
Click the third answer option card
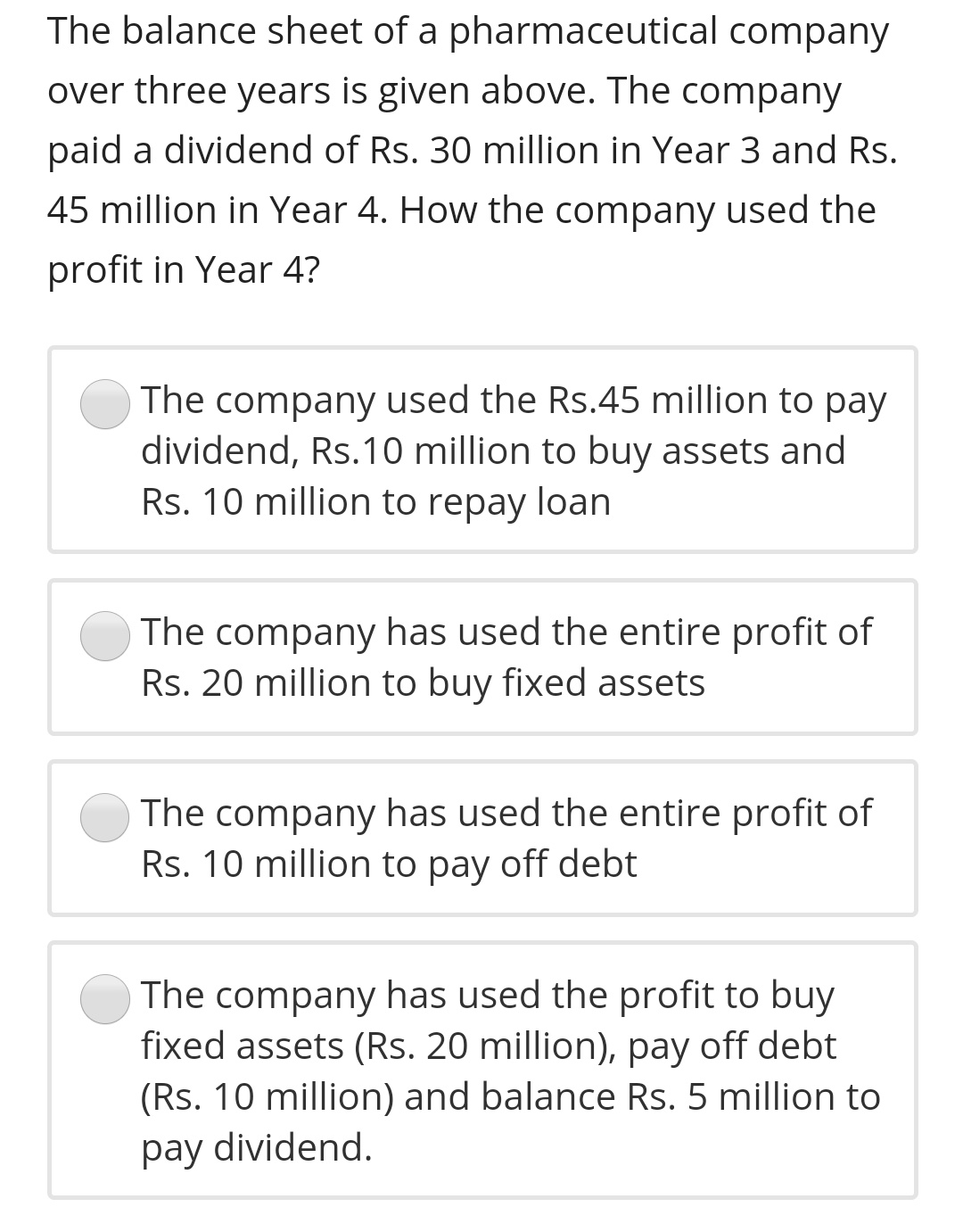click(481, 837)
